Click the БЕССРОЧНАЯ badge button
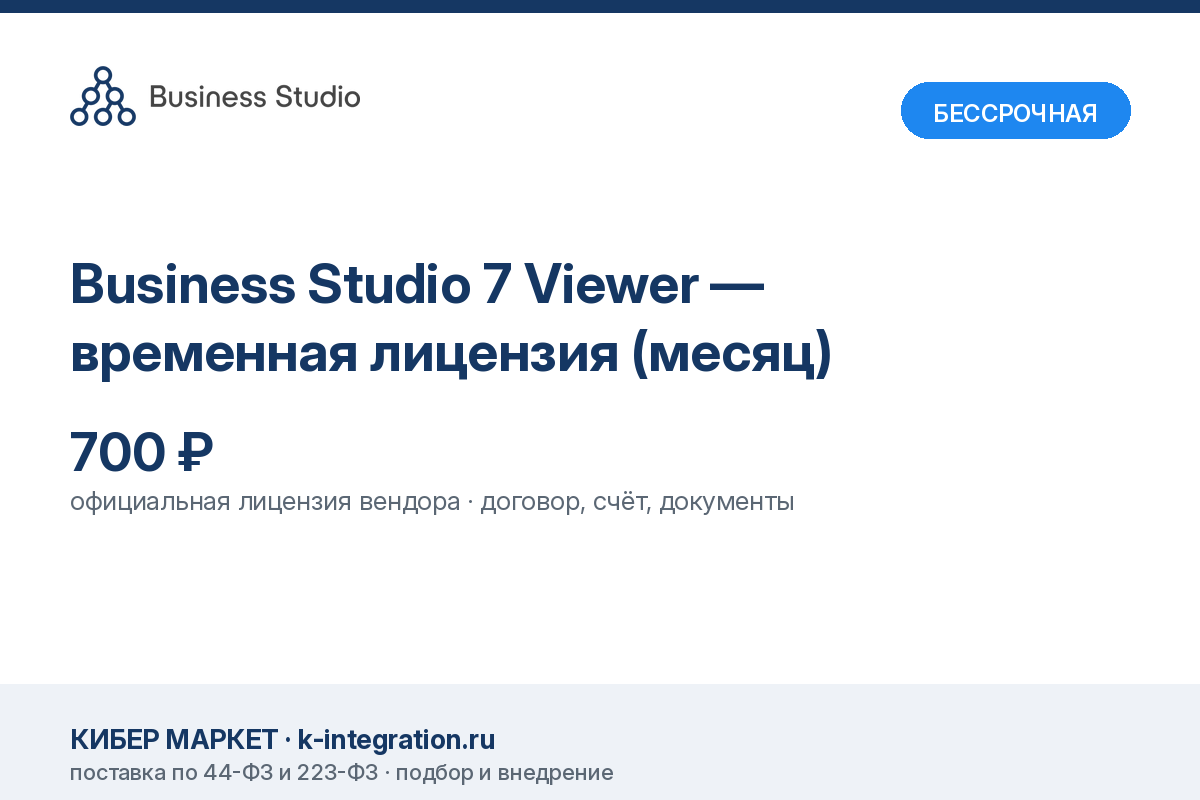1200x800 pixels. [1016, 111]
